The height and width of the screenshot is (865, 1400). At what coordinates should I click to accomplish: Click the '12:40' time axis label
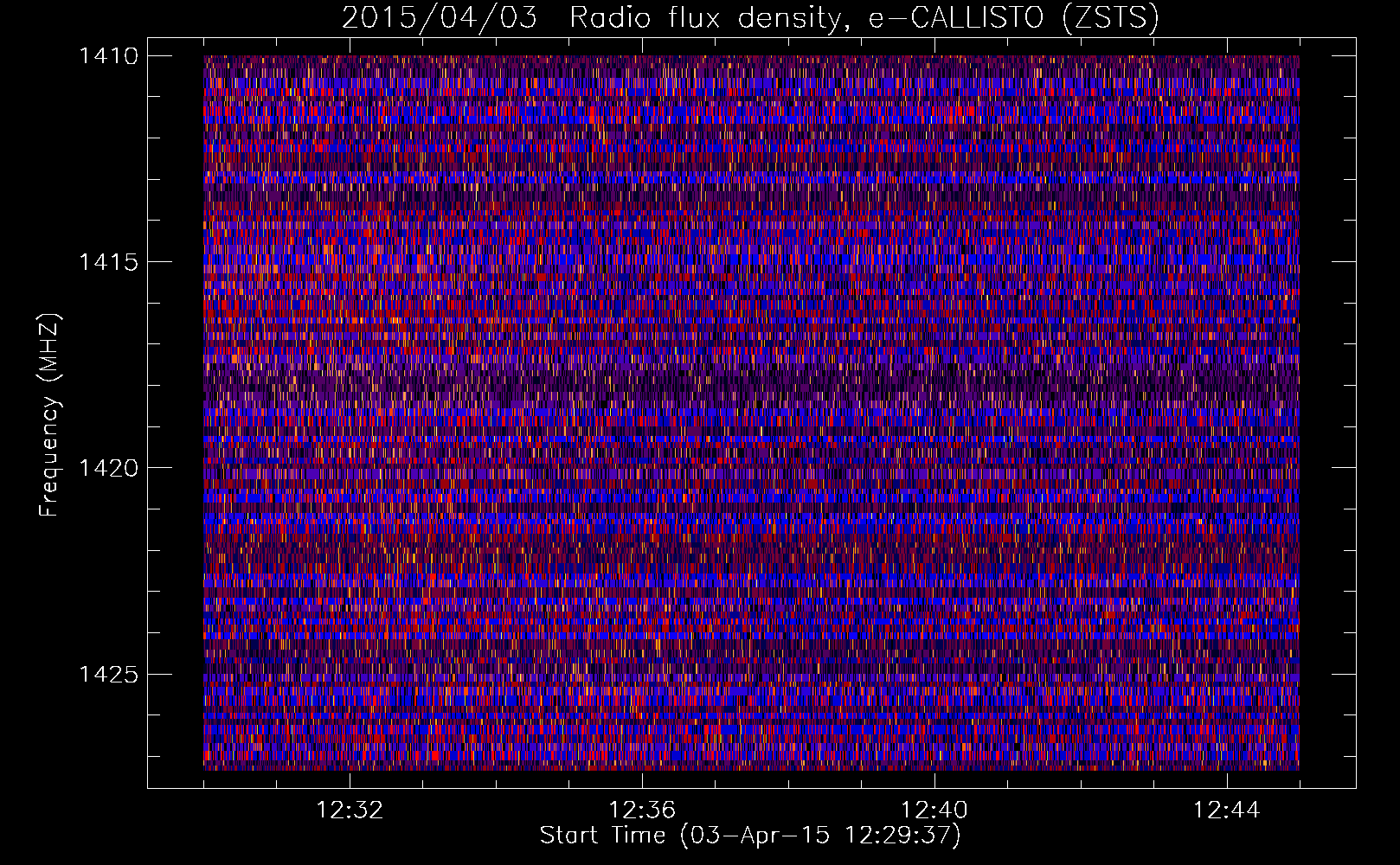pyautogui.click(x=934, y=811)
